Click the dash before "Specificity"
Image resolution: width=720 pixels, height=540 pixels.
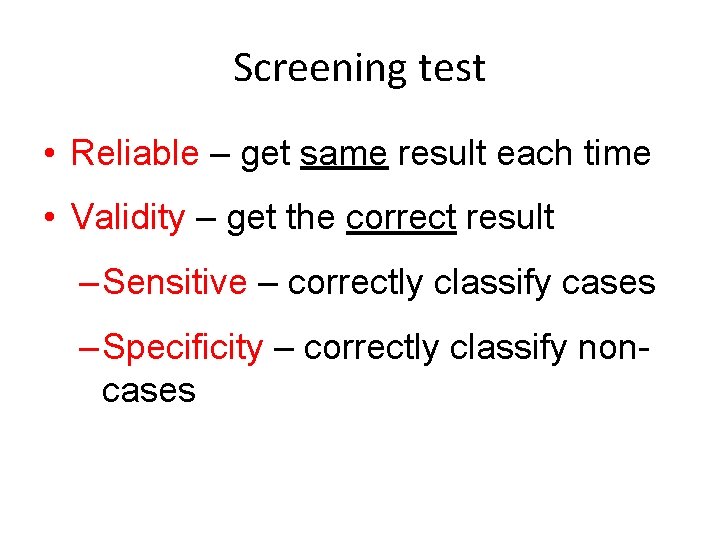88,348
